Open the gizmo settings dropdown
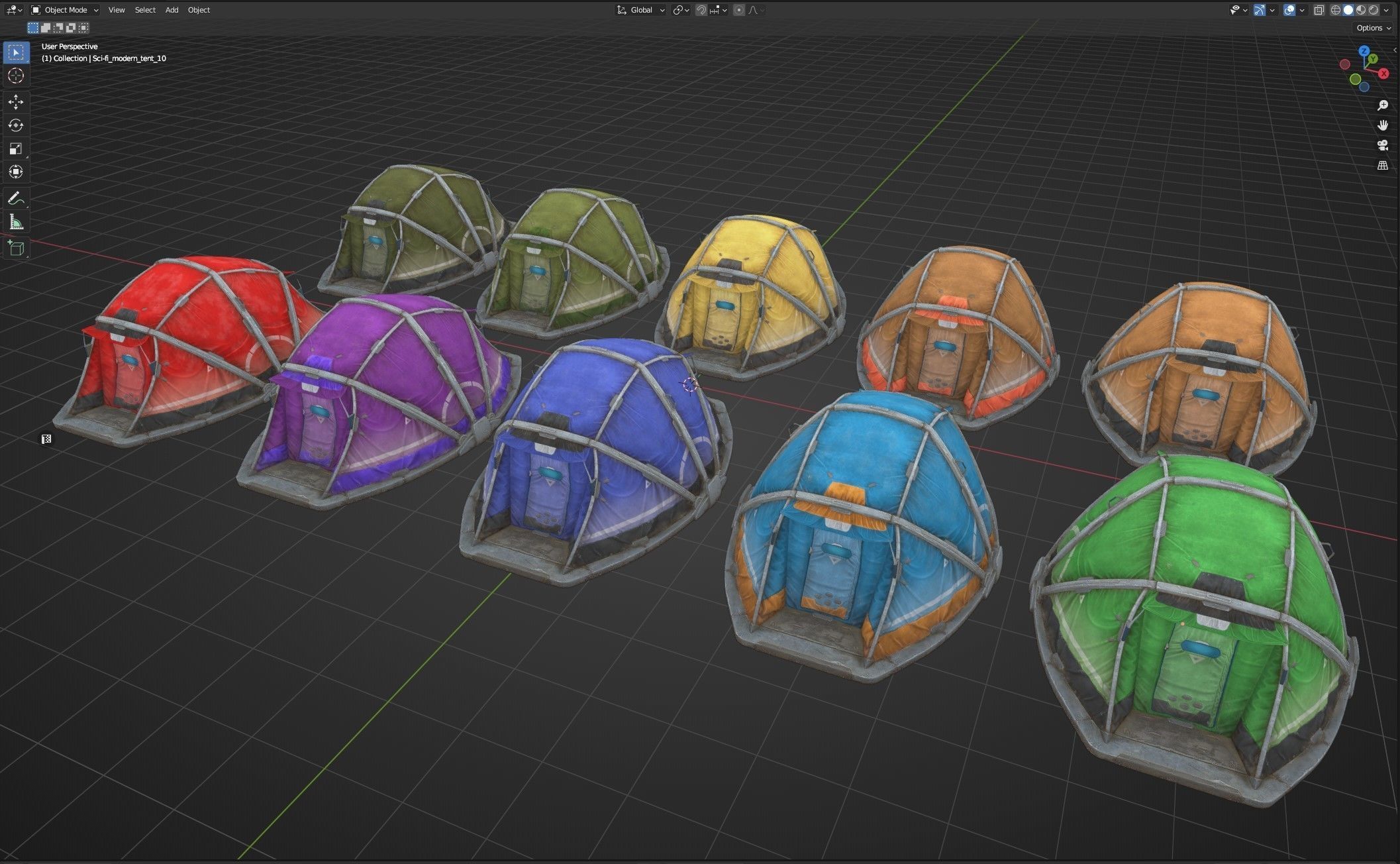The image size is (1400, 864). (1272, 10)
